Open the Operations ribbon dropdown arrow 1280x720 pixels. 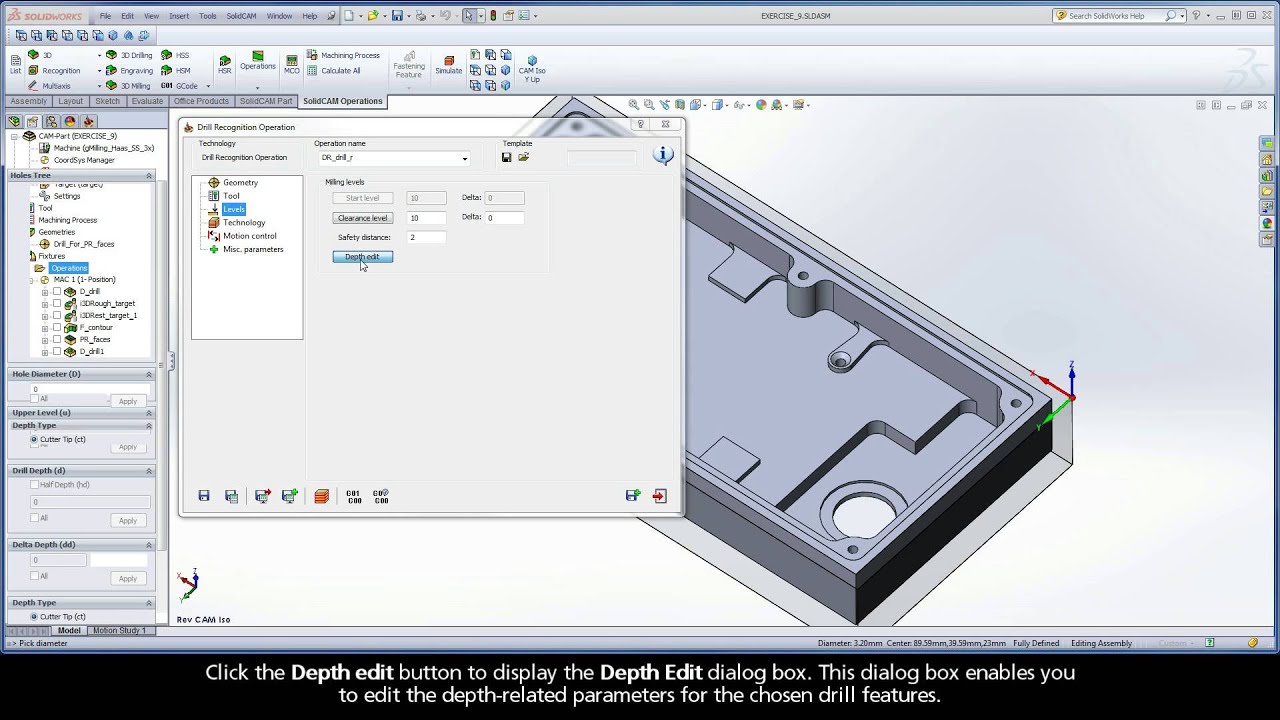pyautogui.click(x=257, y=87)
